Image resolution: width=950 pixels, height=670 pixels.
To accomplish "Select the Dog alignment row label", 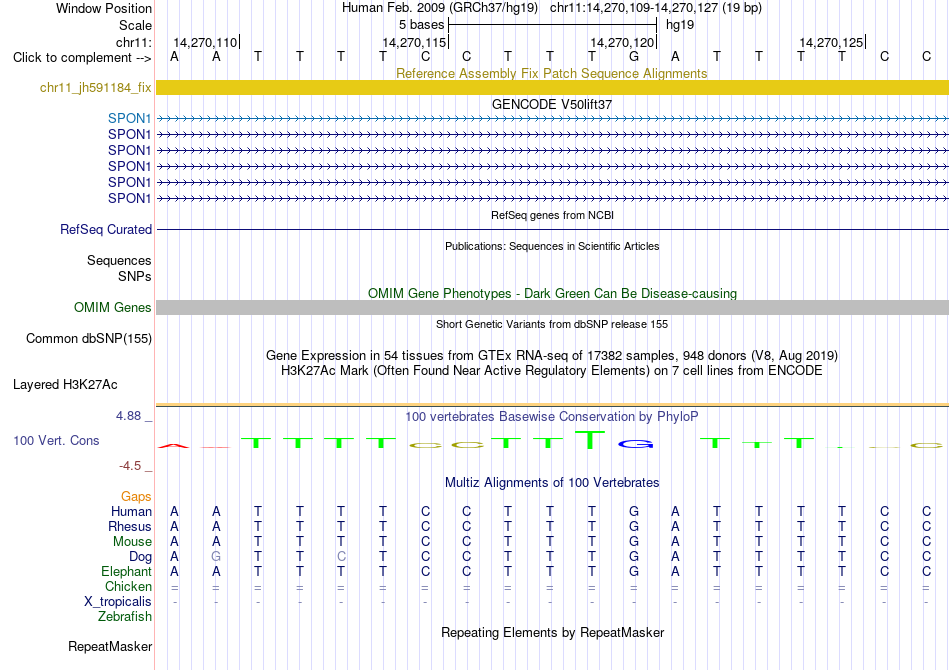I will [140, 557].
